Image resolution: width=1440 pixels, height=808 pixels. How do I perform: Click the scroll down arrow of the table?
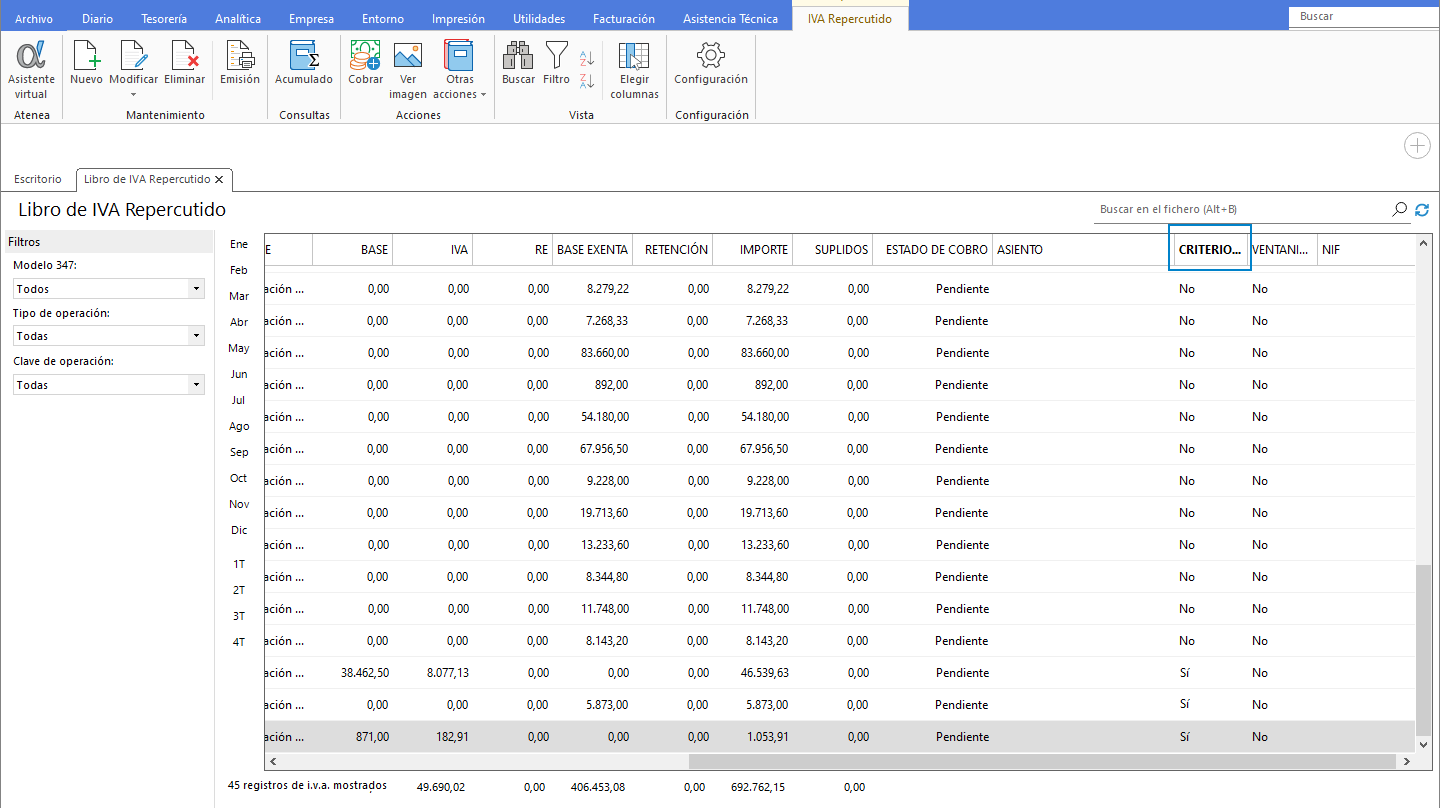pos(1423,745)
